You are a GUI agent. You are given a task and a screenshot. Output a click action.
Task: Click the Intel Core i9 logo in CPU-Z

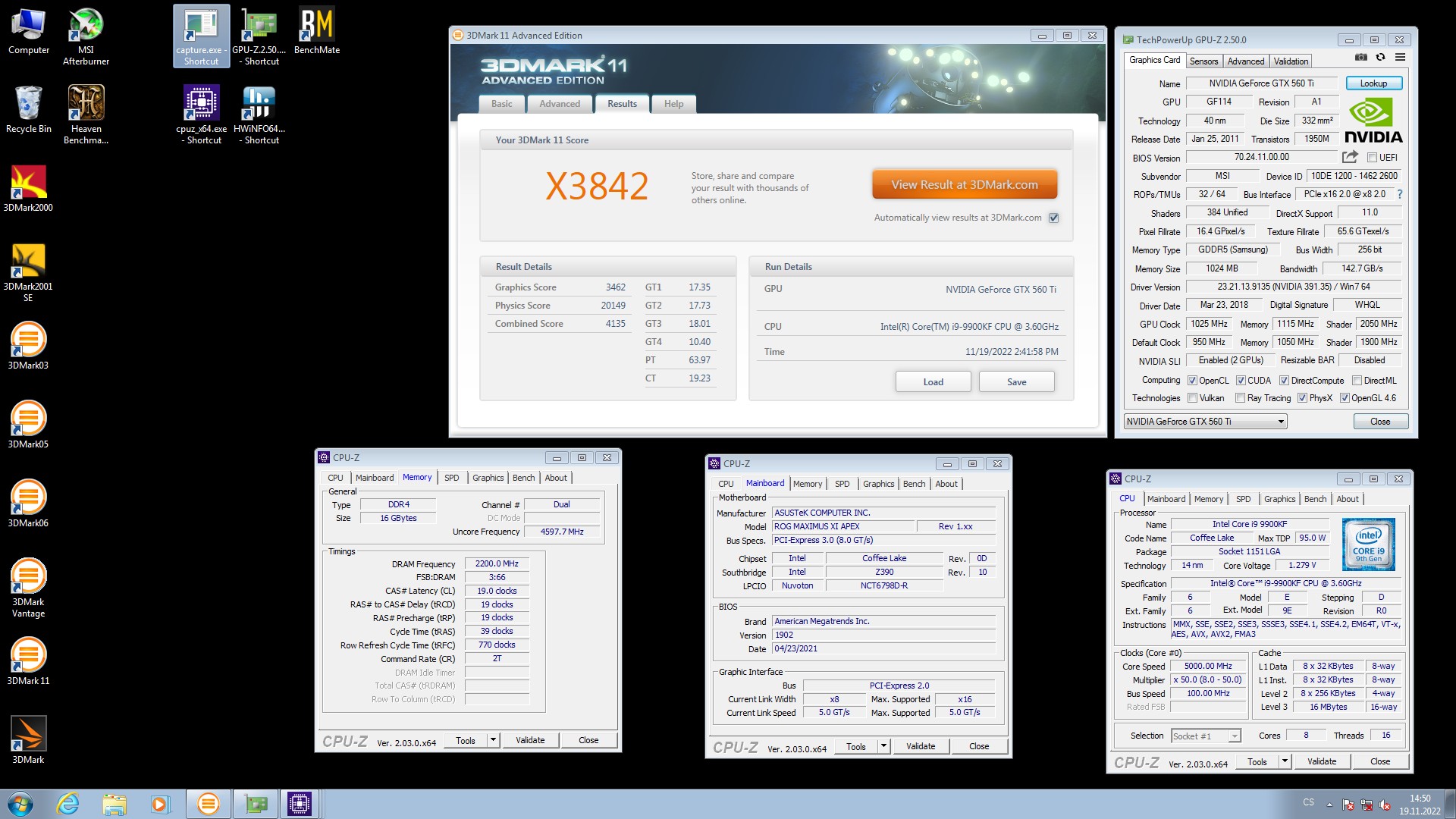coord(1369,544)
